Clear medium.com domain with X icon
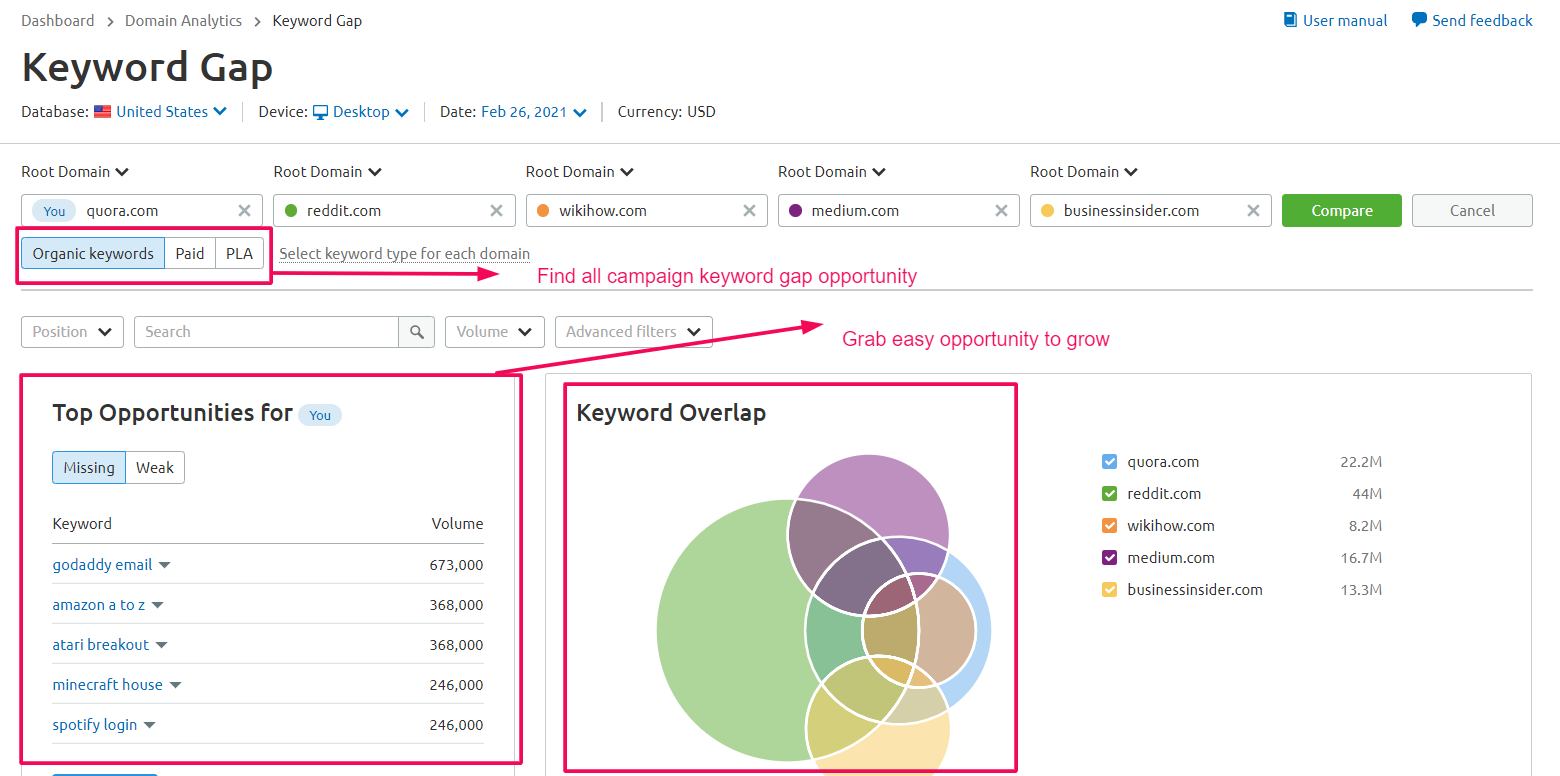This screenshot has width=1560, height=776. 1001,211
